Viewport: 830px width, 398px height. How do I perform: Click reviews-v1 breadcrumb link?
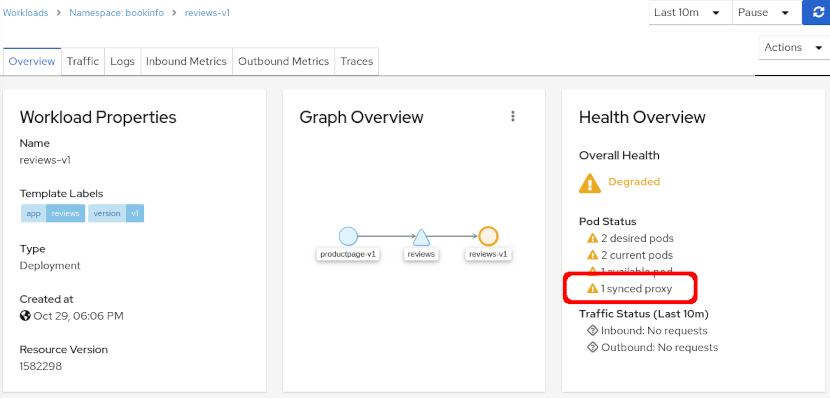[x=207, y=13]
